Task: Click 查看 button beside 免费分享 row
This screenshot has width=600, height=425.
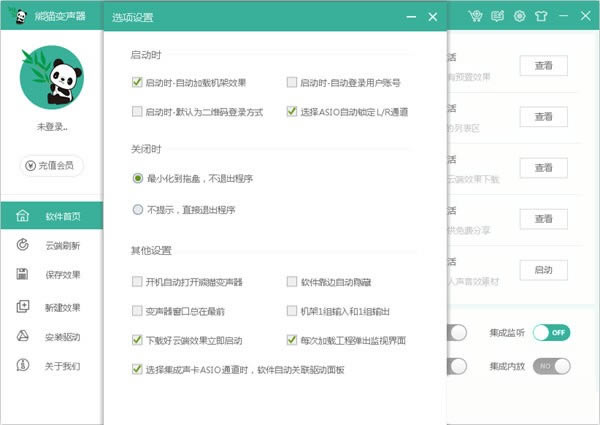Action: [543, 219]
